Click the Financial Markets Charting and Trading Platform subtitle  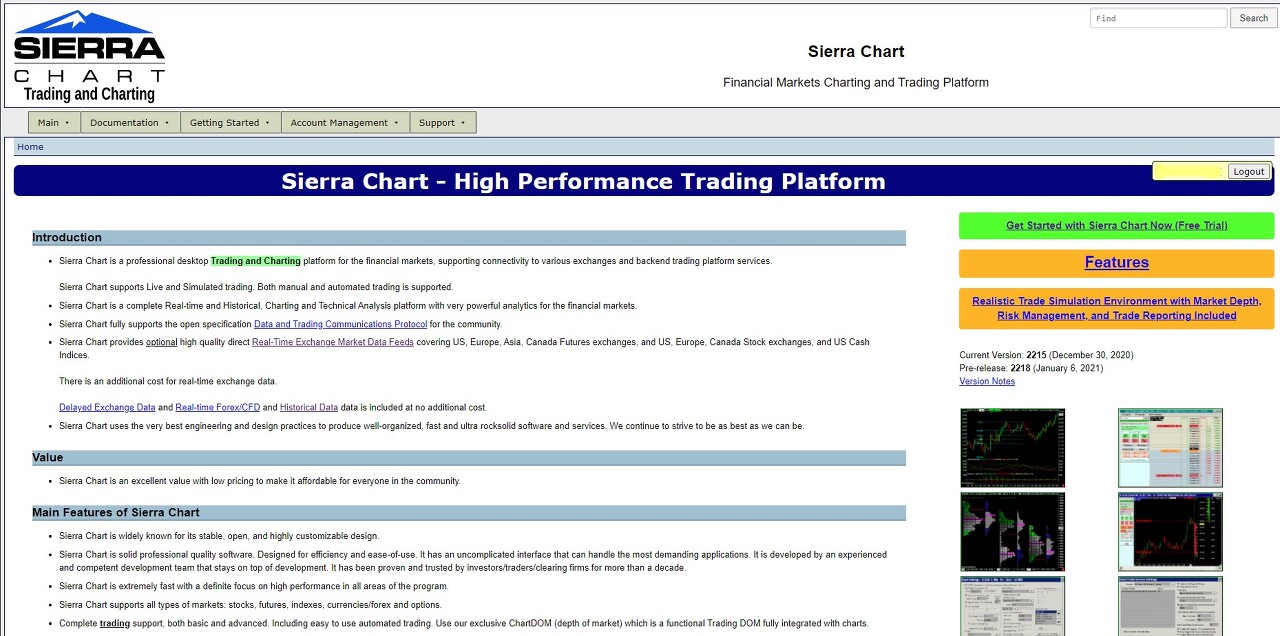[856, 82]
